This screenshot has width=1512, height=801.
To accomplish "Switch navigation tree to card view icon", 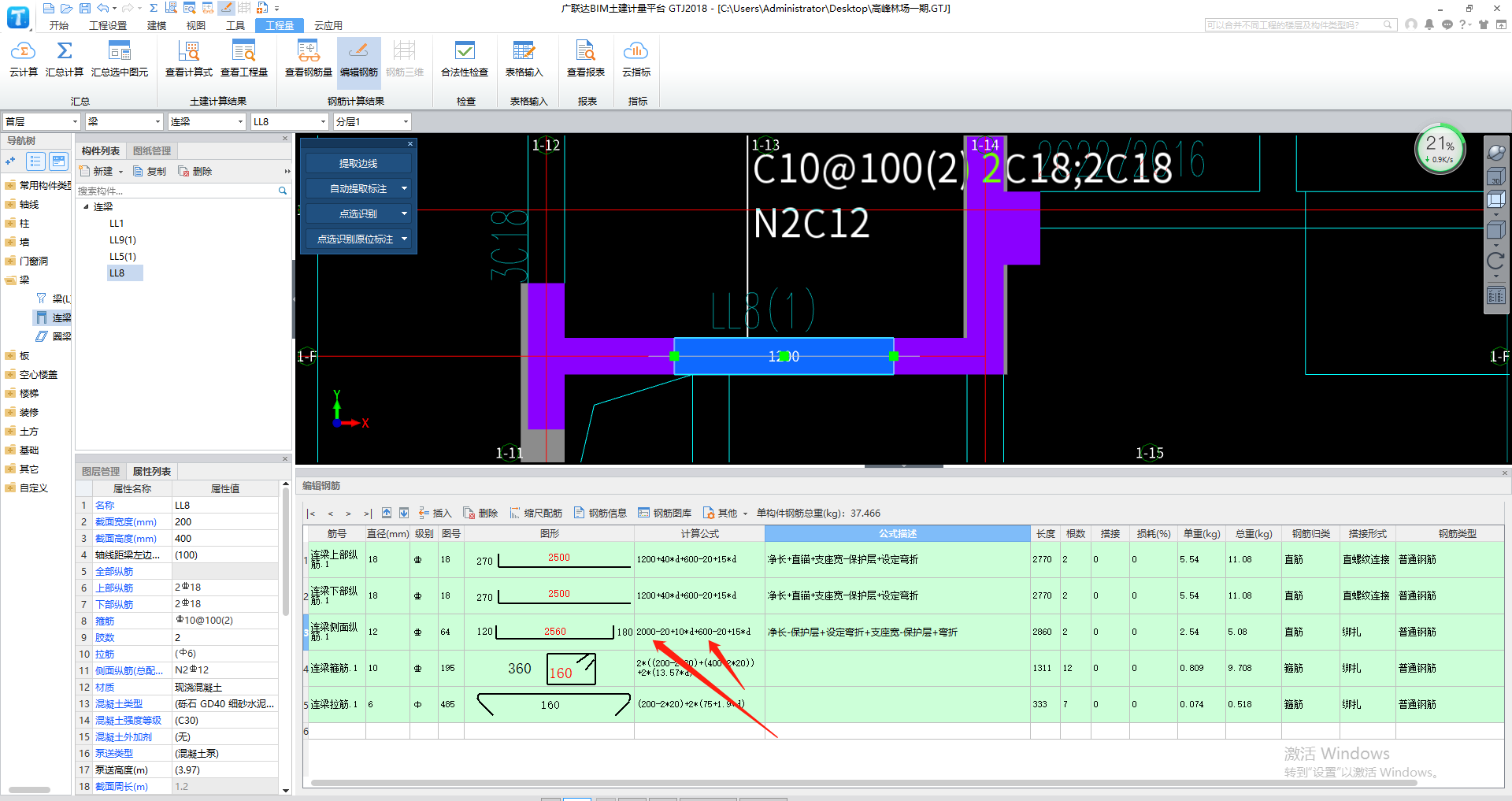I will [59, 161].
